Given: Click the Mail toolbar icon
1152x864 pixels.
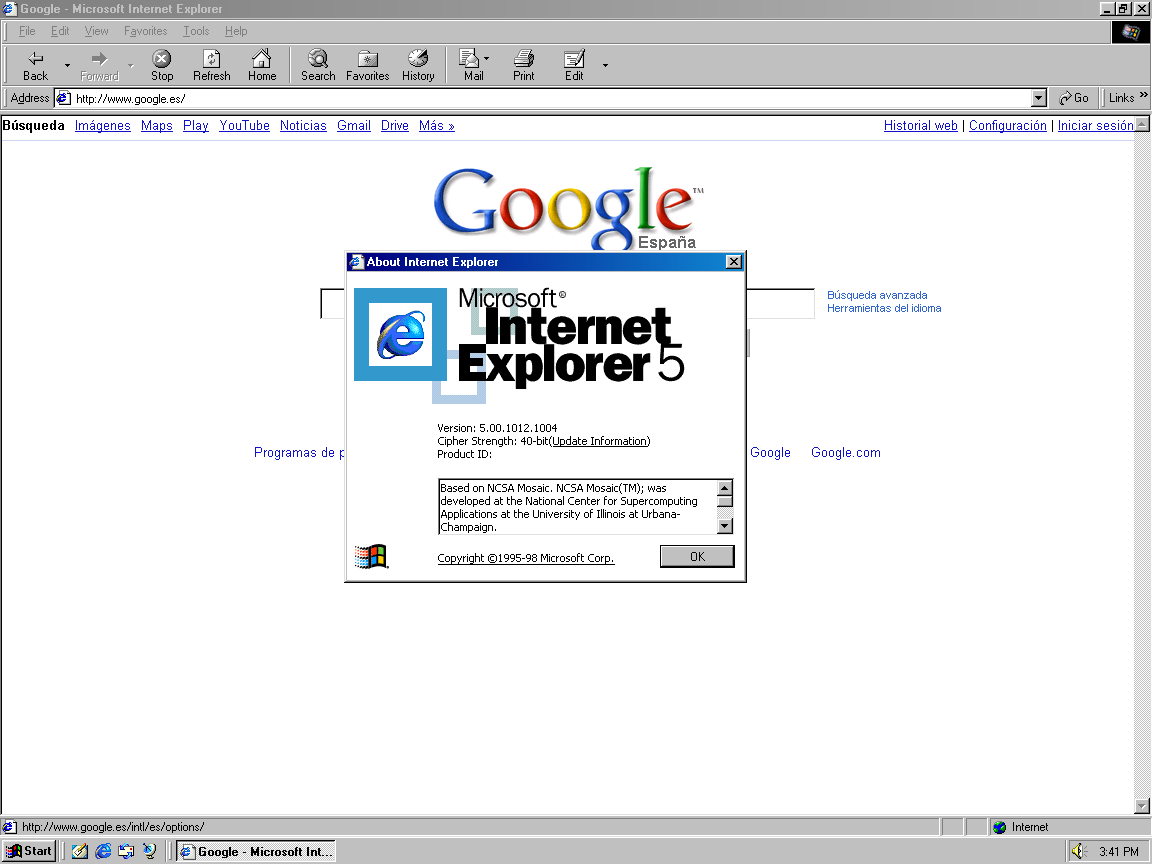Looking at the screenshot, I should pos(470,65).
